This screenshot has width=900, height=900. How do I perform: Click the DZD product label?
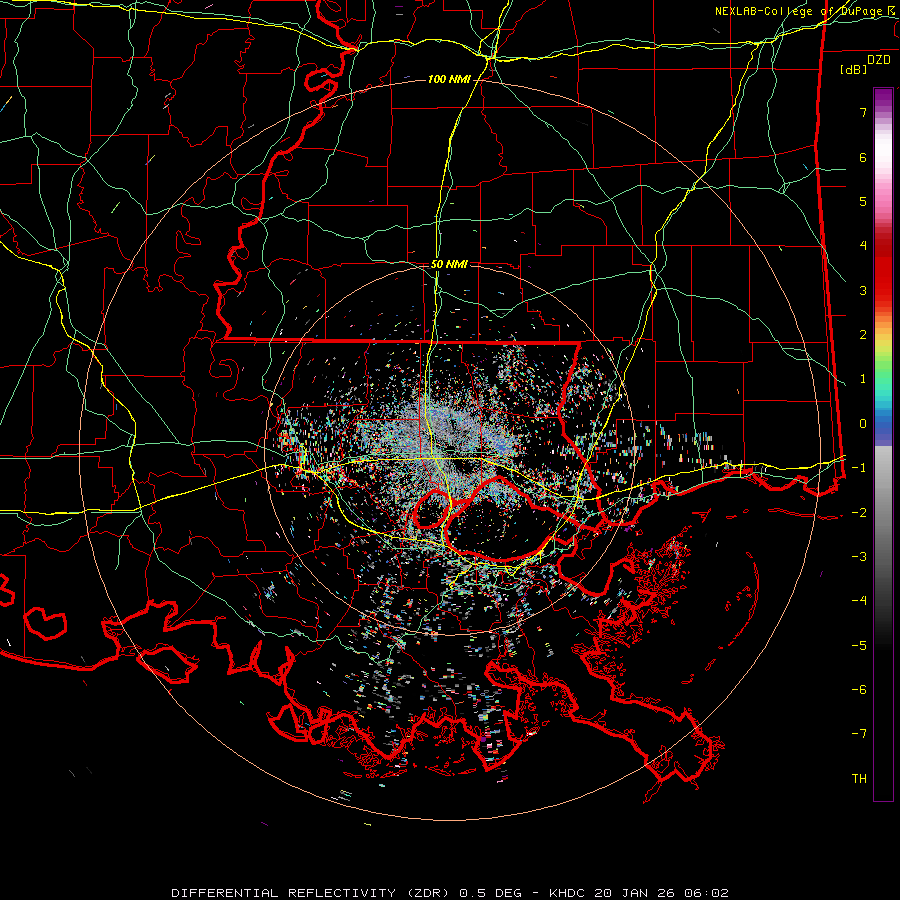[x=879, y=60]
